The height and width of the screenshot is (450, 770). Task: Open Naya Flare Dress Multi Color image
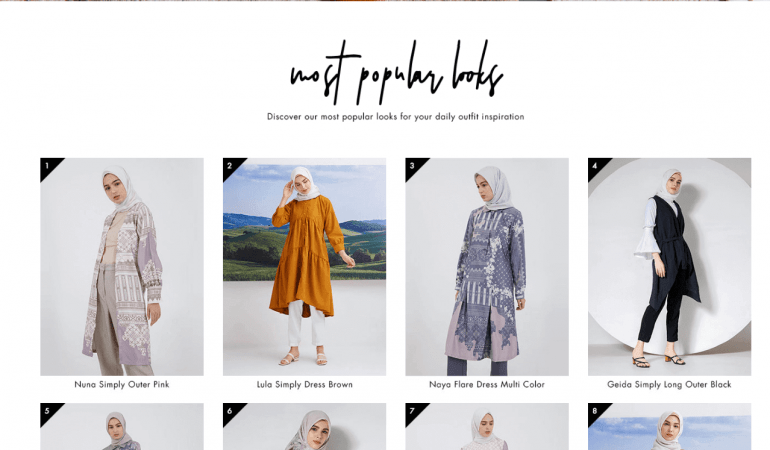[487, 267]
